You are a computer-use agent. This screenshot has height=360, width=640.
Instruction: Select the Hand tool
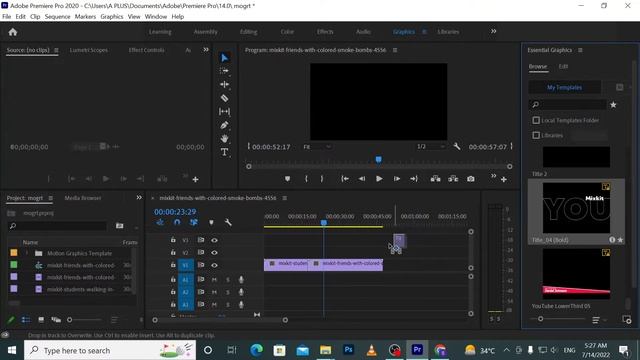[224, 139]
